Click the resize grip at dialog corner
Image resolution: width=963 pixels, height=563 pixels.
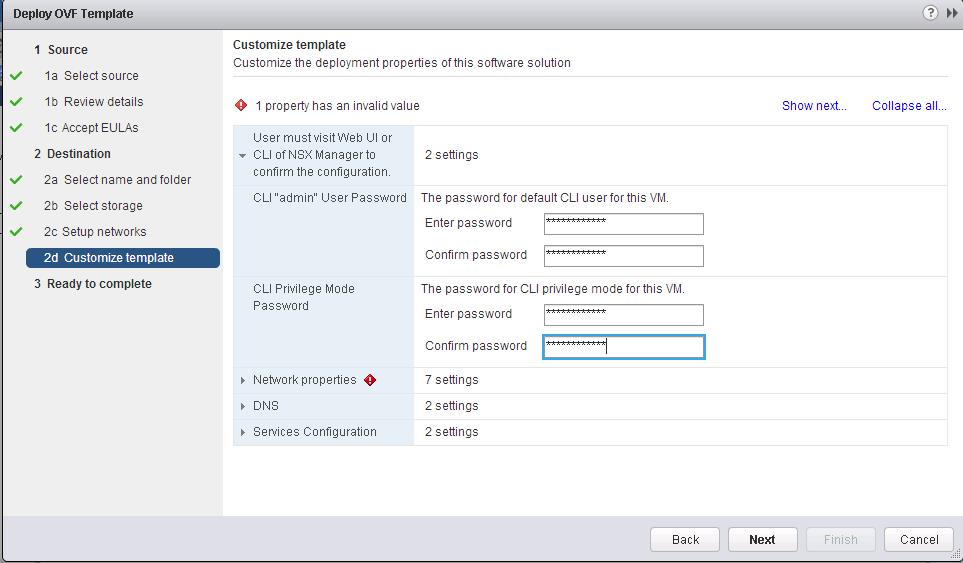pyautogui.click(x=954, y=554)
